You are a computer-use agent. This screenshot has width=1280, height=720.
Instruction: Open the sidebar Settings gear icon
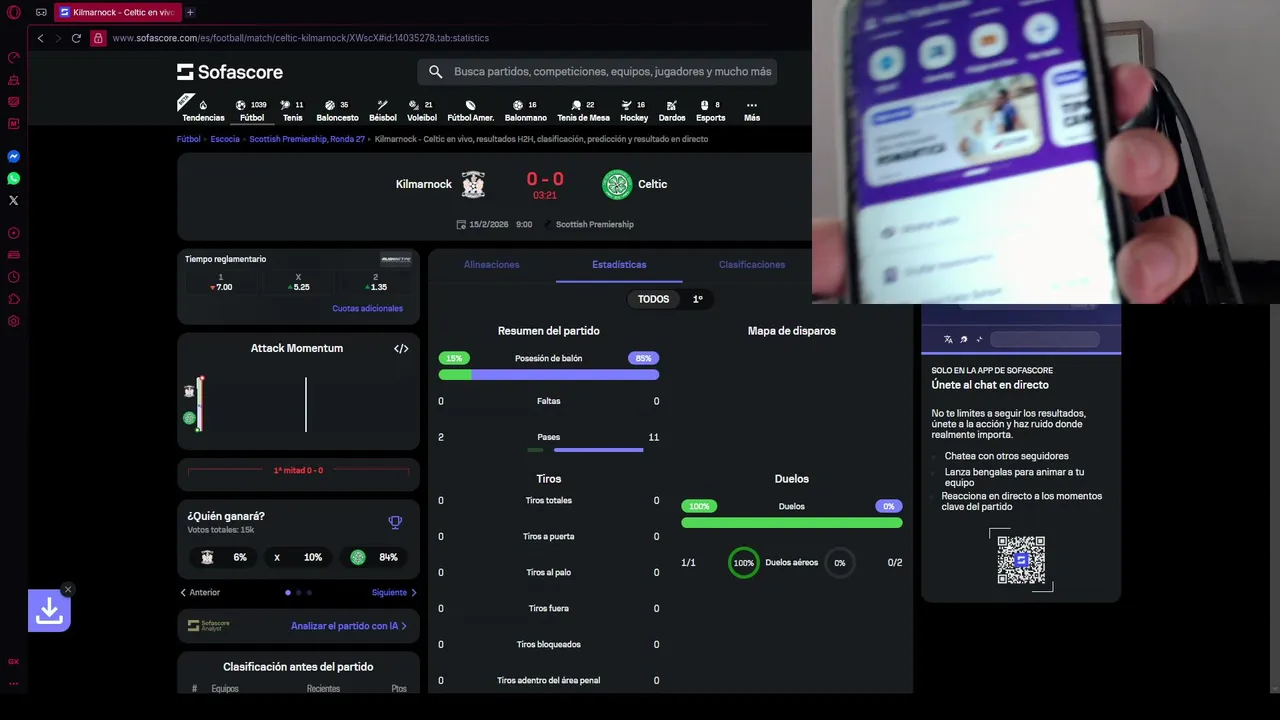(14, 321)
